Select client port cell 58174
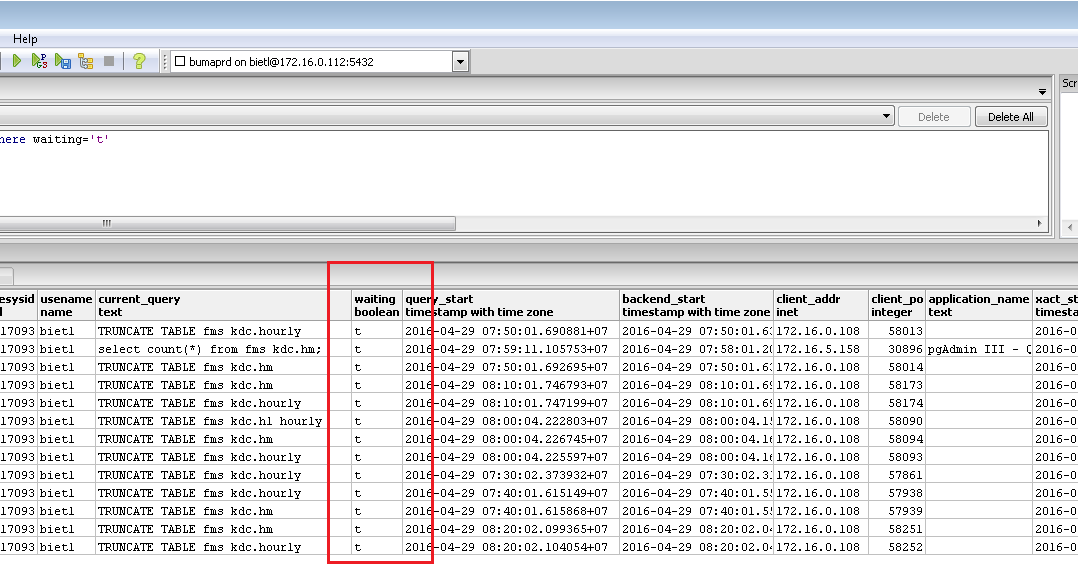Image resolution: width=1078 pixels, height=566 pixels. 897,403
